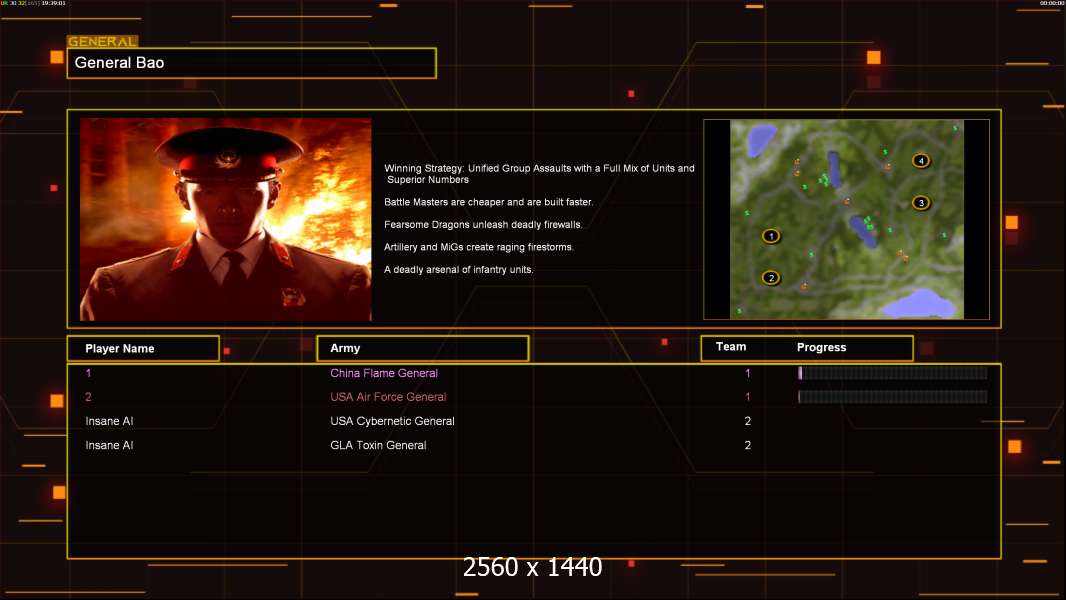This screenshot has height=600, width=1066.
Task: Click the Insane AI in the GLA Toxin General row
Action: (109, 446)
